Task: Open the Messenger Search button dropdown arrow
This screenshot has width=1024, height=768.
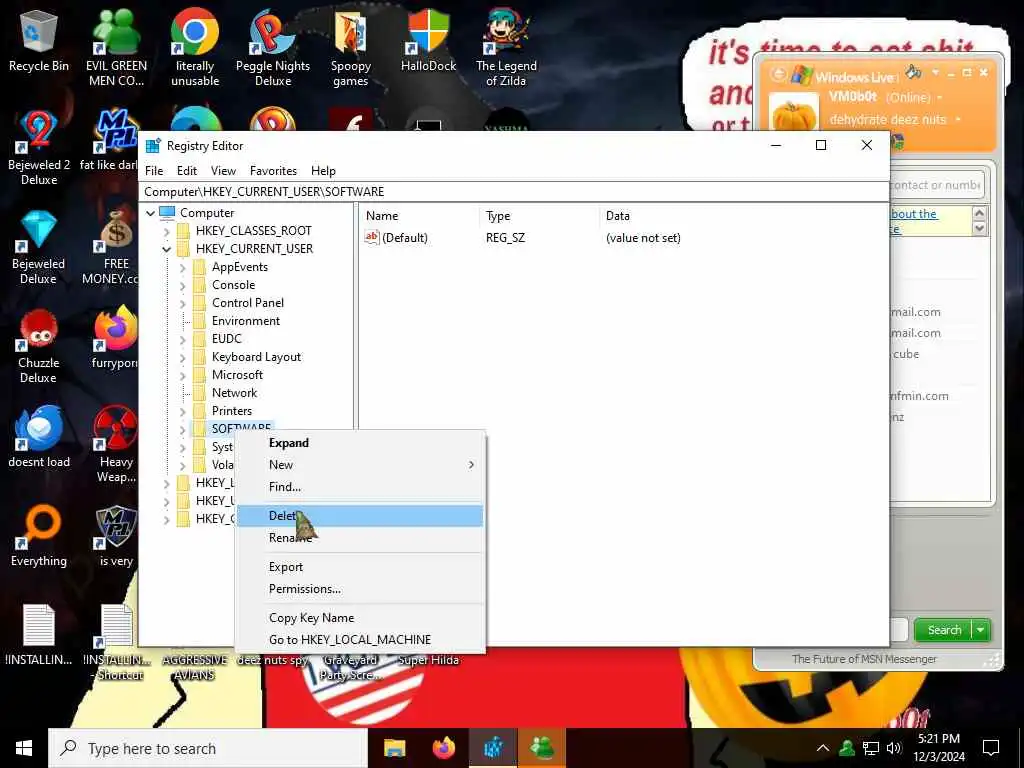Action: [x=981, y=630]
